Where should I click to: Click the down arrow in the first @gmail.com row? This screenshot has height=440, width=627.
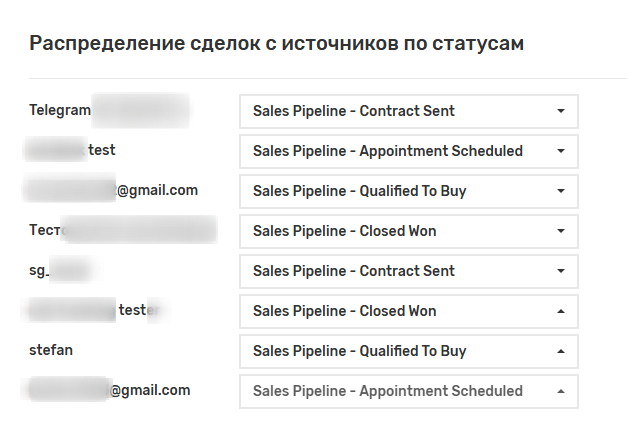point(560,191)
